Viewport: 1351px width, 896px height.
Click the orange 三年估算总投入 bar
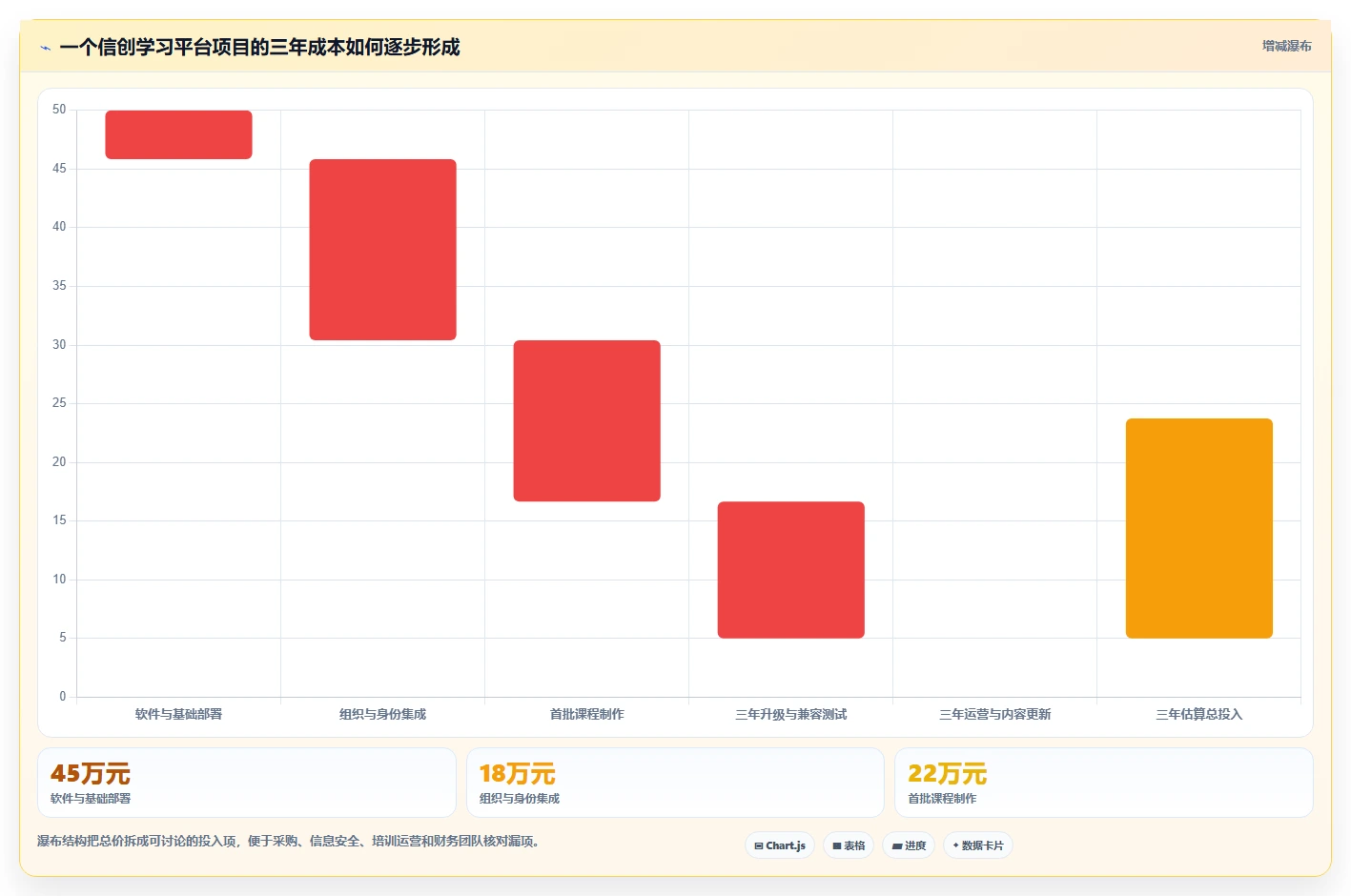1198,528
